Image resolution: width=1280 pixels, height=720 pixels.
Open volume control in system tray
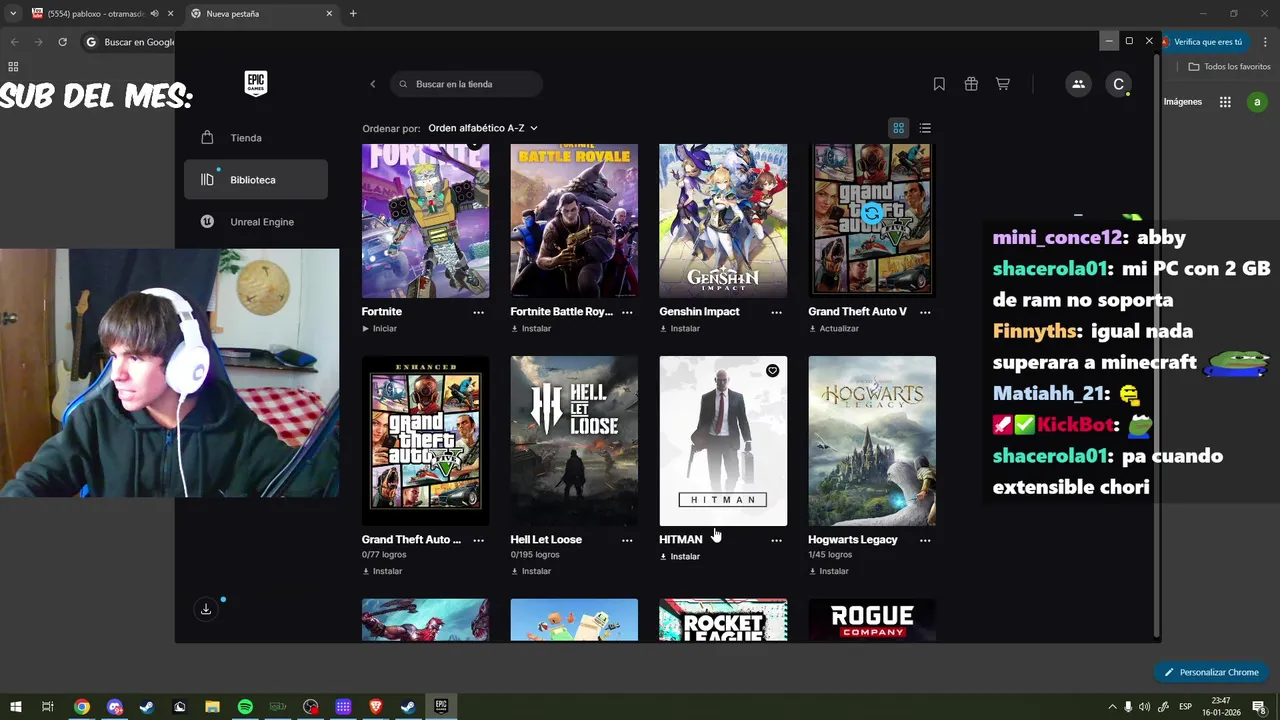(1144, 707)
